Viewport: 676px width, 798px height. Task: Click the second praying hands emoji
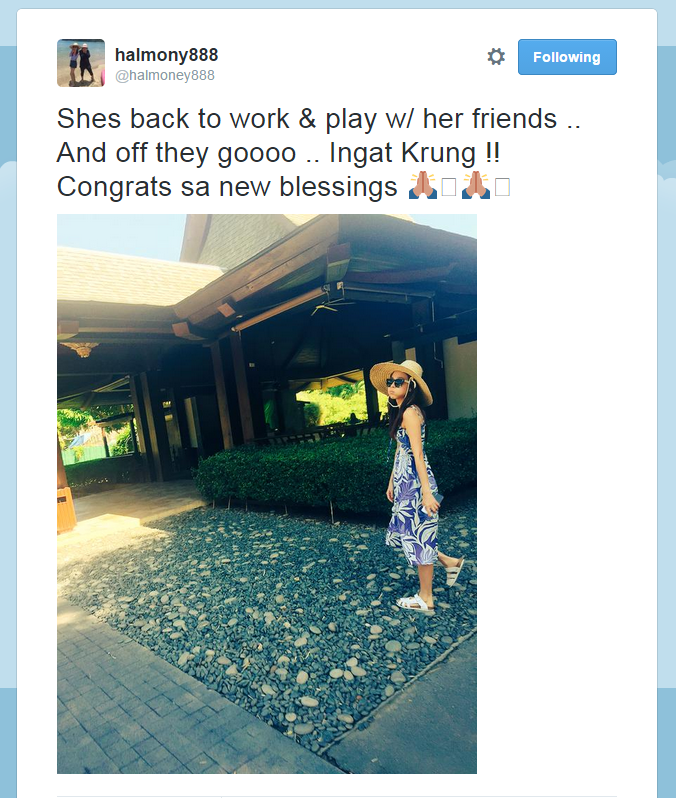coord(476,185)
